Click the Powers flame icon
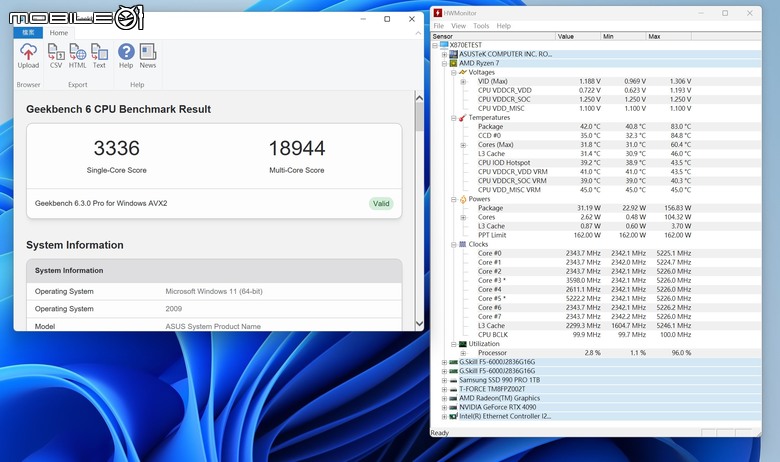 click(x=463, y=199)
